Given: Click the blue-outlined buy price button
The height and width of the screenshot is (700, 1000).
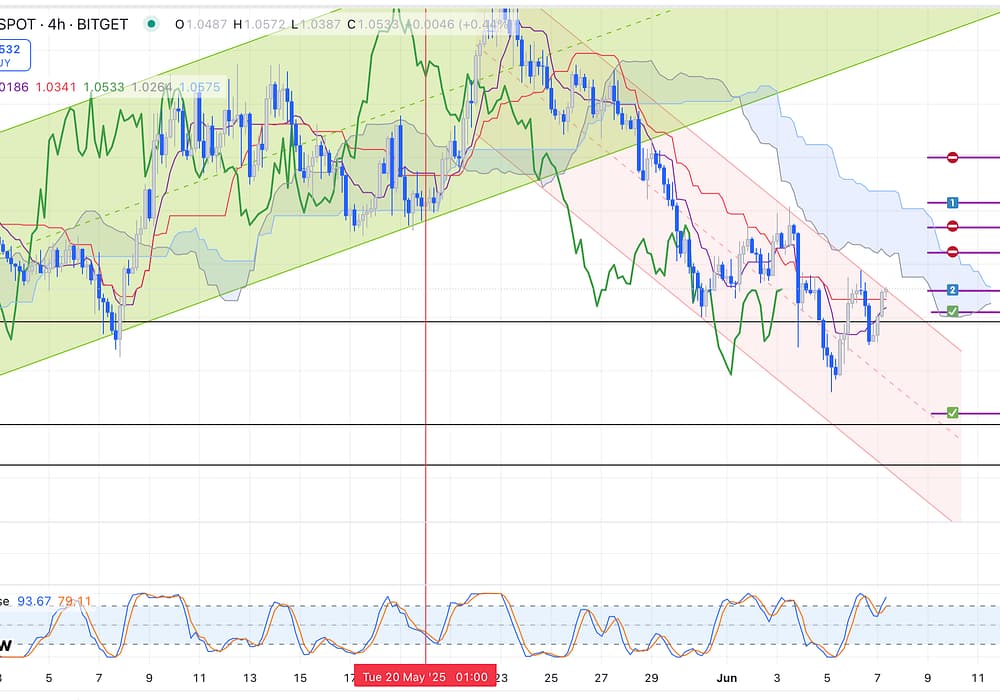Looking at the screenshot, I should [17, 54].
